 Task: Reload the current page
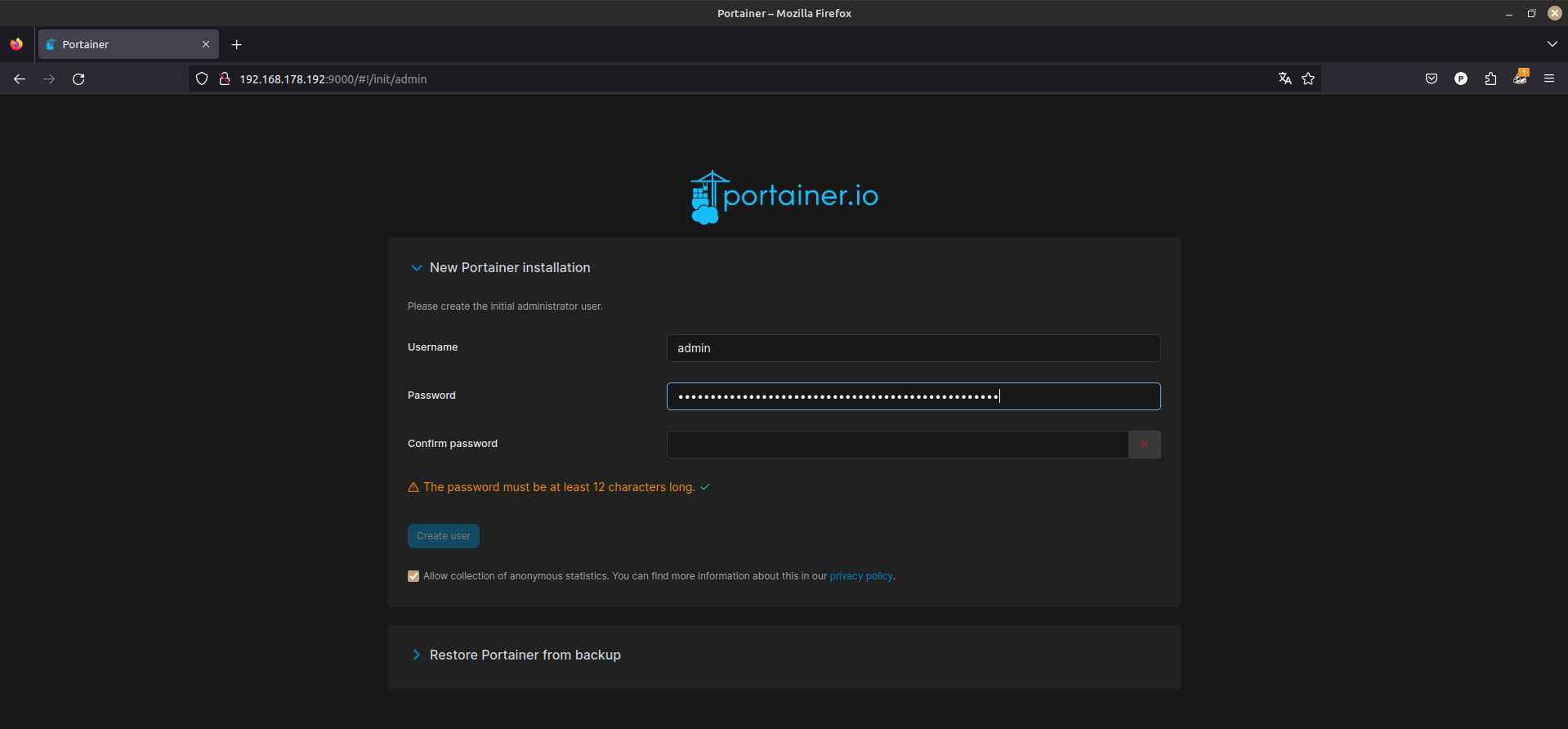click(78, 78)
